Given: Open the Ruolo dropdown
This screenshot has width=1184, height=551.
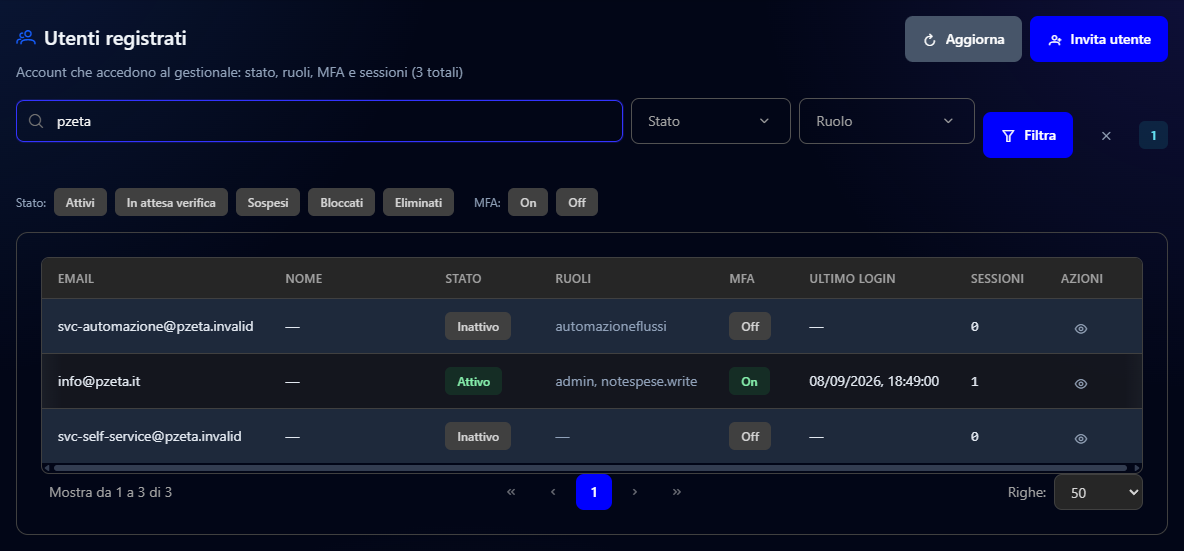Looking at the screenshot, I should pos(886,121).
